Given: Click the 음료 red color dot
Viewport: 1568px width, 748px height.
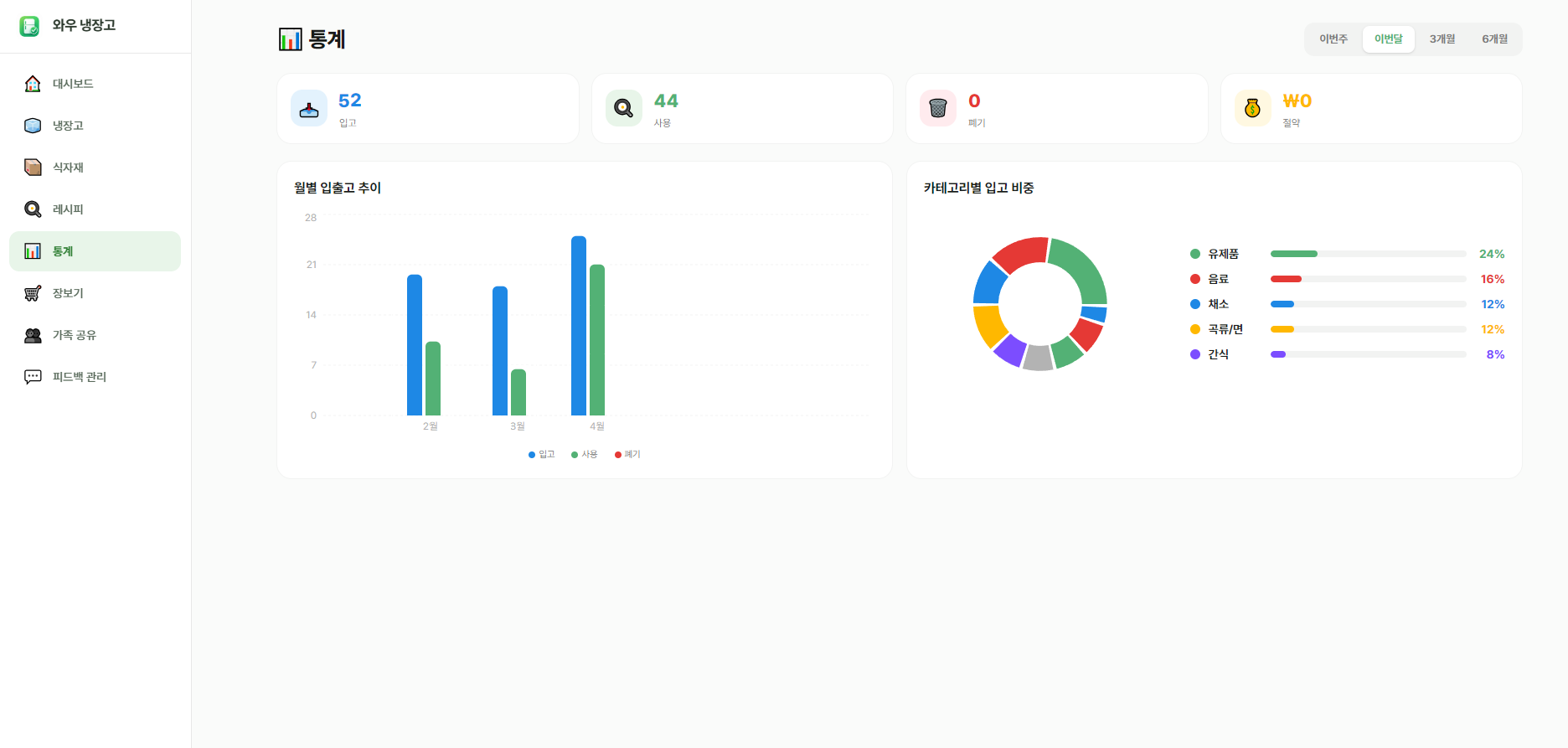Looking at the screenshot, I should tap(1195, 279).
